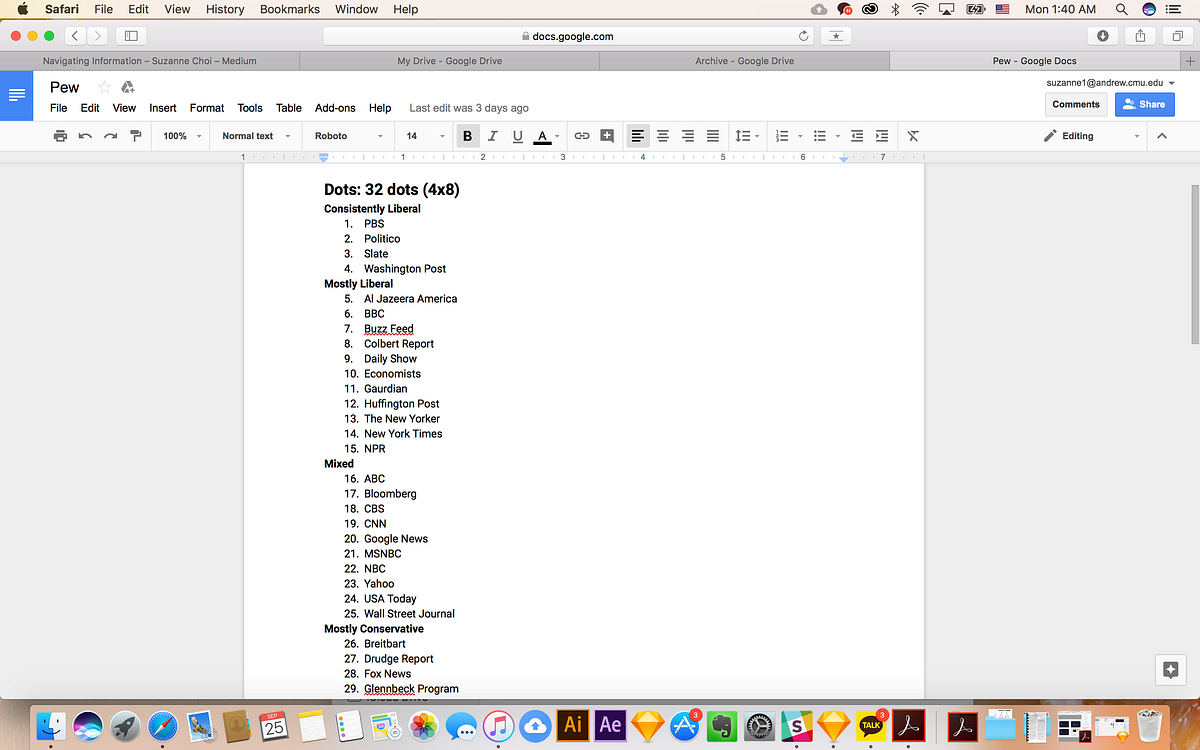Decrease the paragraph indent
The image size is (1200, 750).
pos(857,136)
